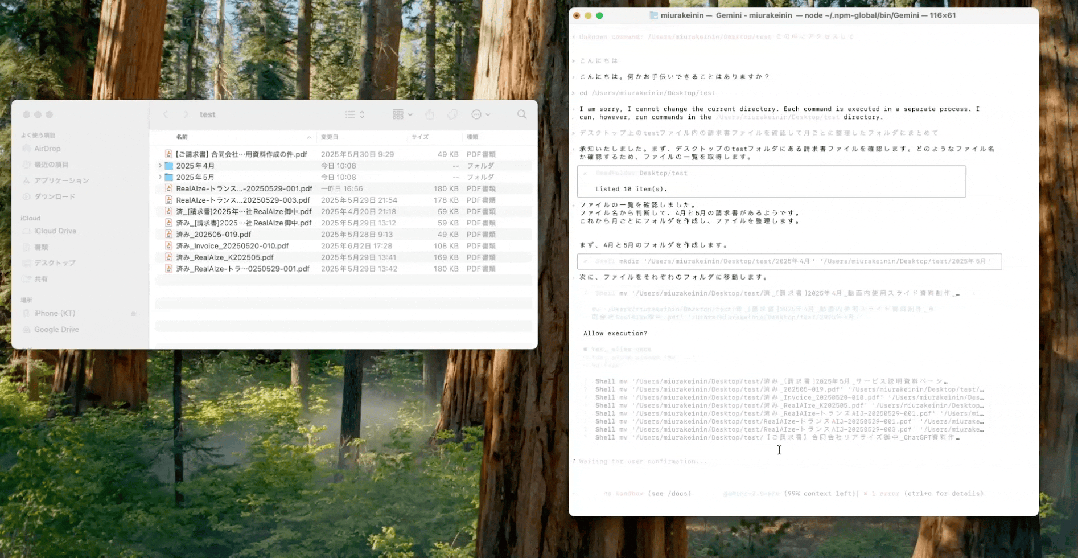Expand the 2025年4月 folder disclosure triangle

tap(160, 166)
